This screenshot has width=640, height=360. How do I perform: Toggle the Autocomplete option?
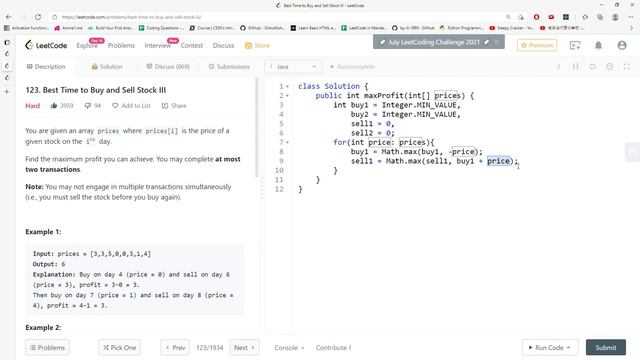[x=352, y=67]
